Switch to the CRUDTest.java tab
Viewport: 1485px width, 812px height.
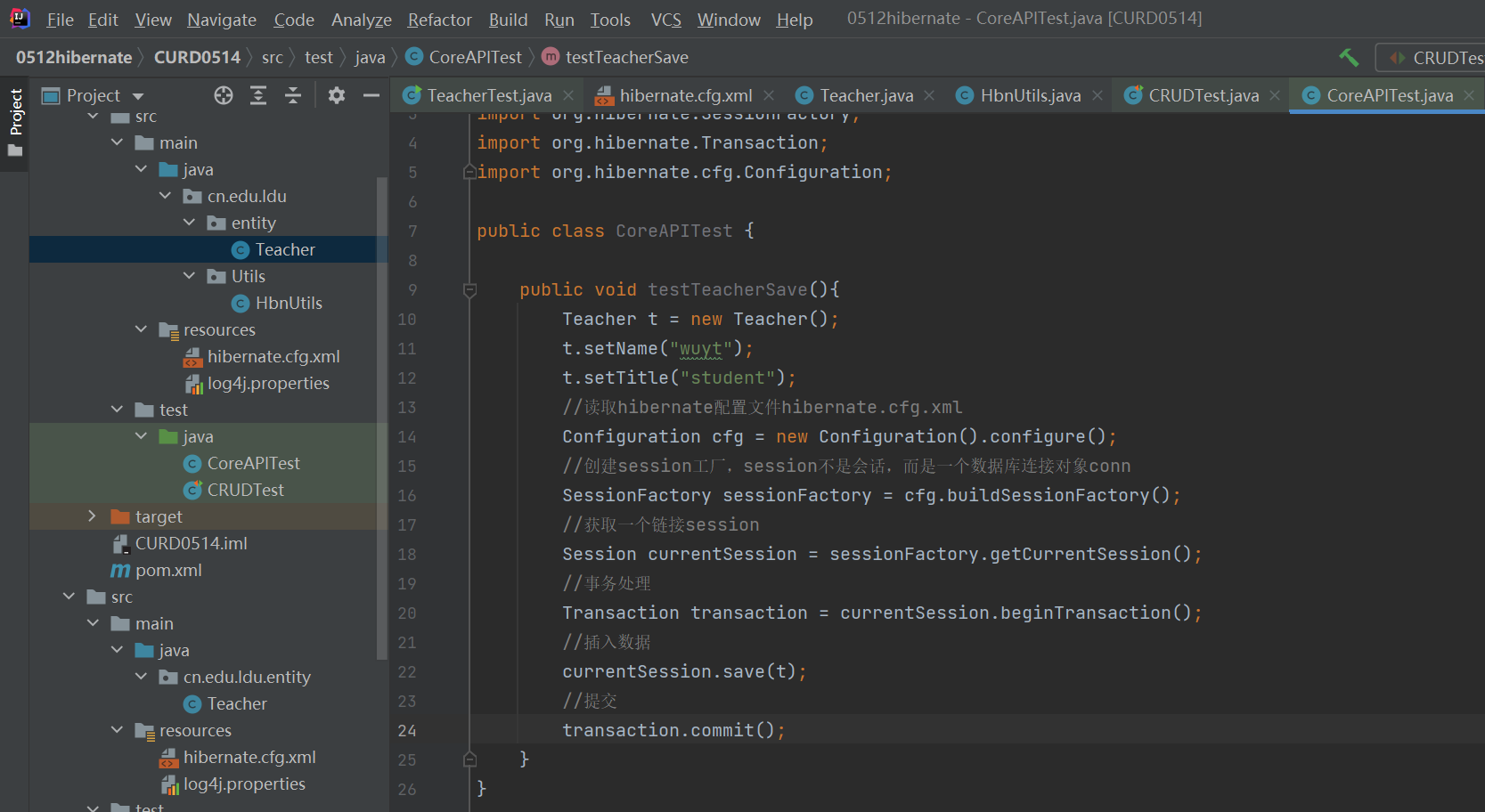pyautogui.click(x=1204, y=95)
